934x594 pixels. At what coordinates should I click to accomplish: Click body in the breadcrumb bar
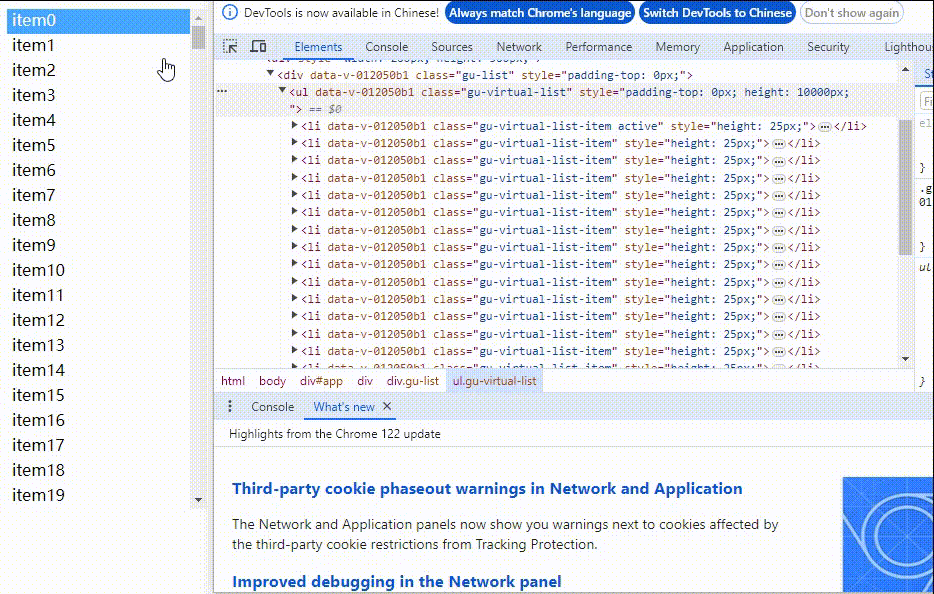(x=272, y=381)
